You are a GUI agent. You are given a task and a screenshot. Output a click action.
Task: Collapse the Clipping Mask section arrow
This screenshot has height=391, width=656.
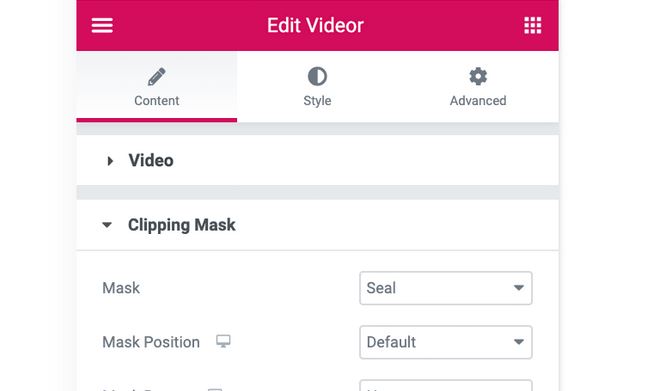[x=107, y=225]
